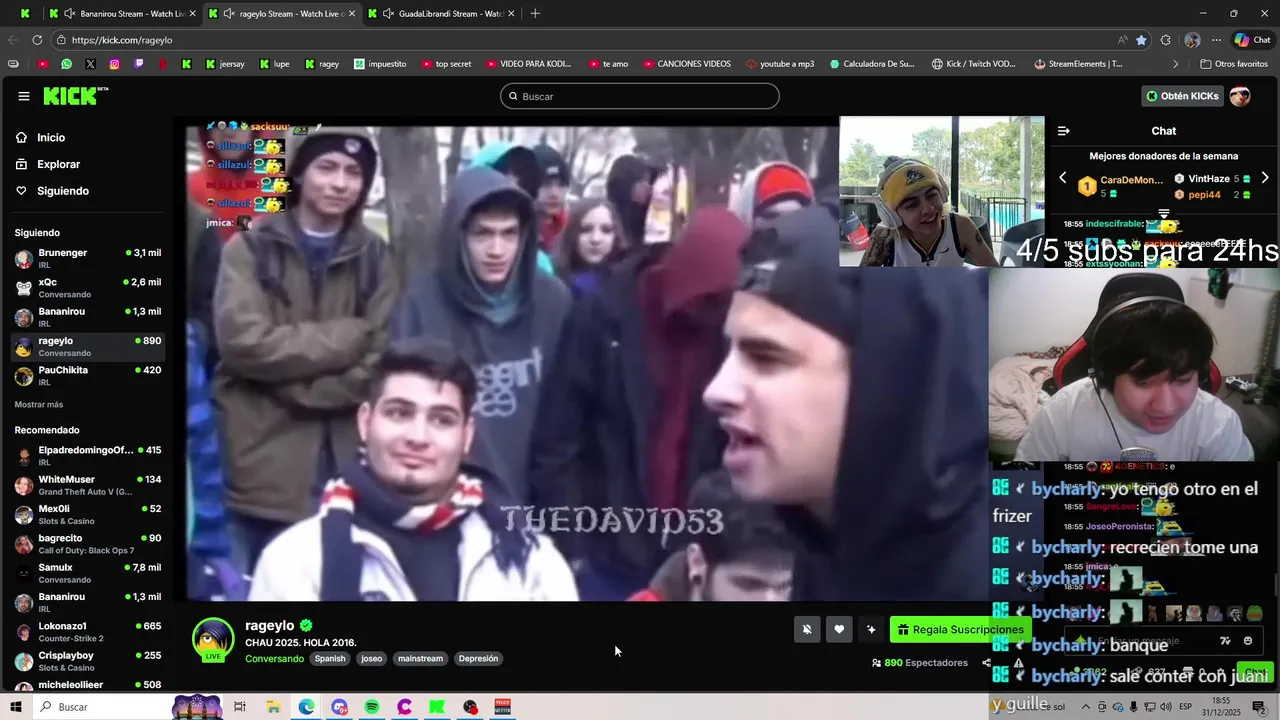1280x720 pixels.
Task: Click the address bar URL
Action: [122, 40]
